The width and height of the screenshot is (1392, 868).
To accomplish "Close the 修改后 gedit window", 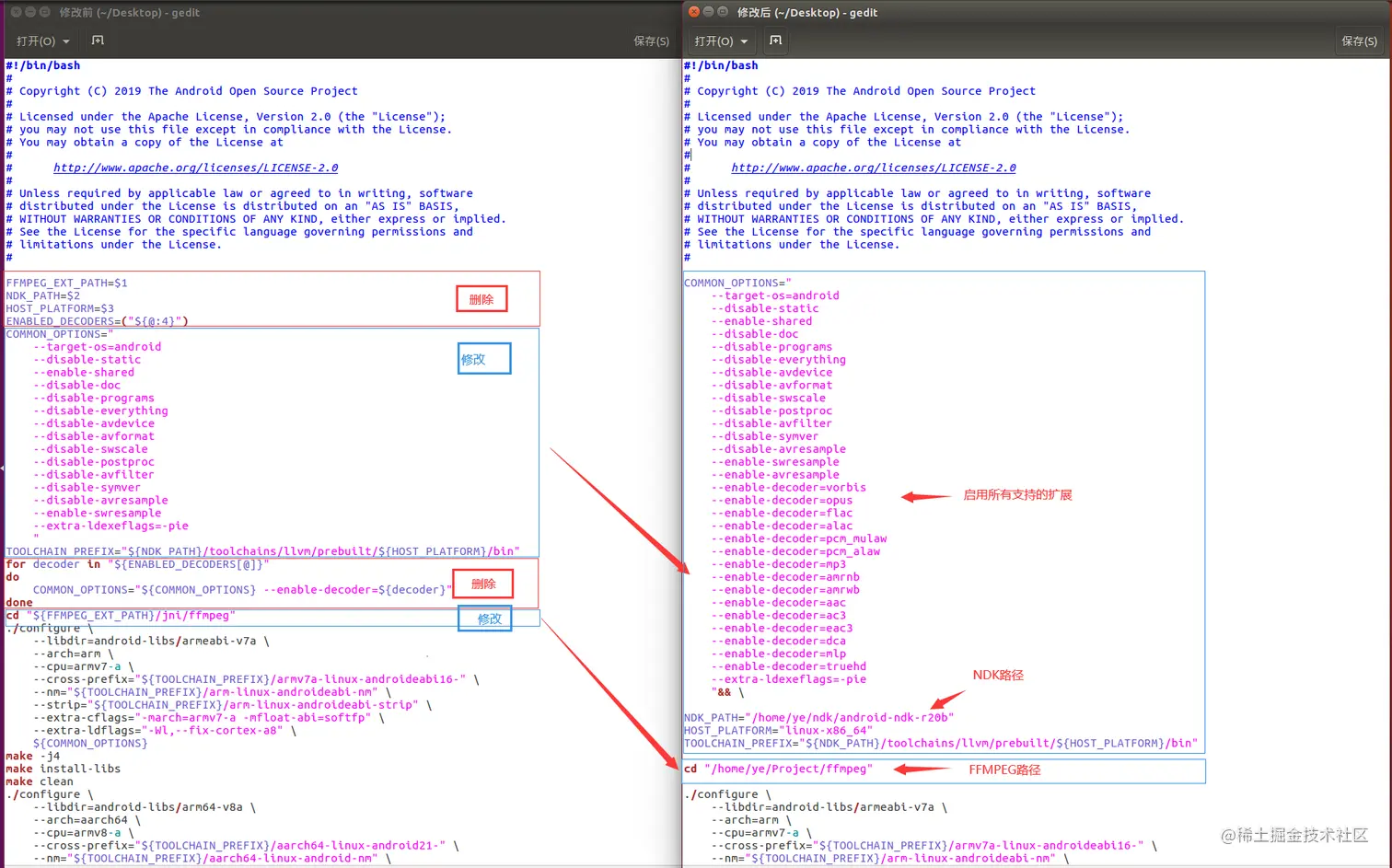I will [694, 12].
